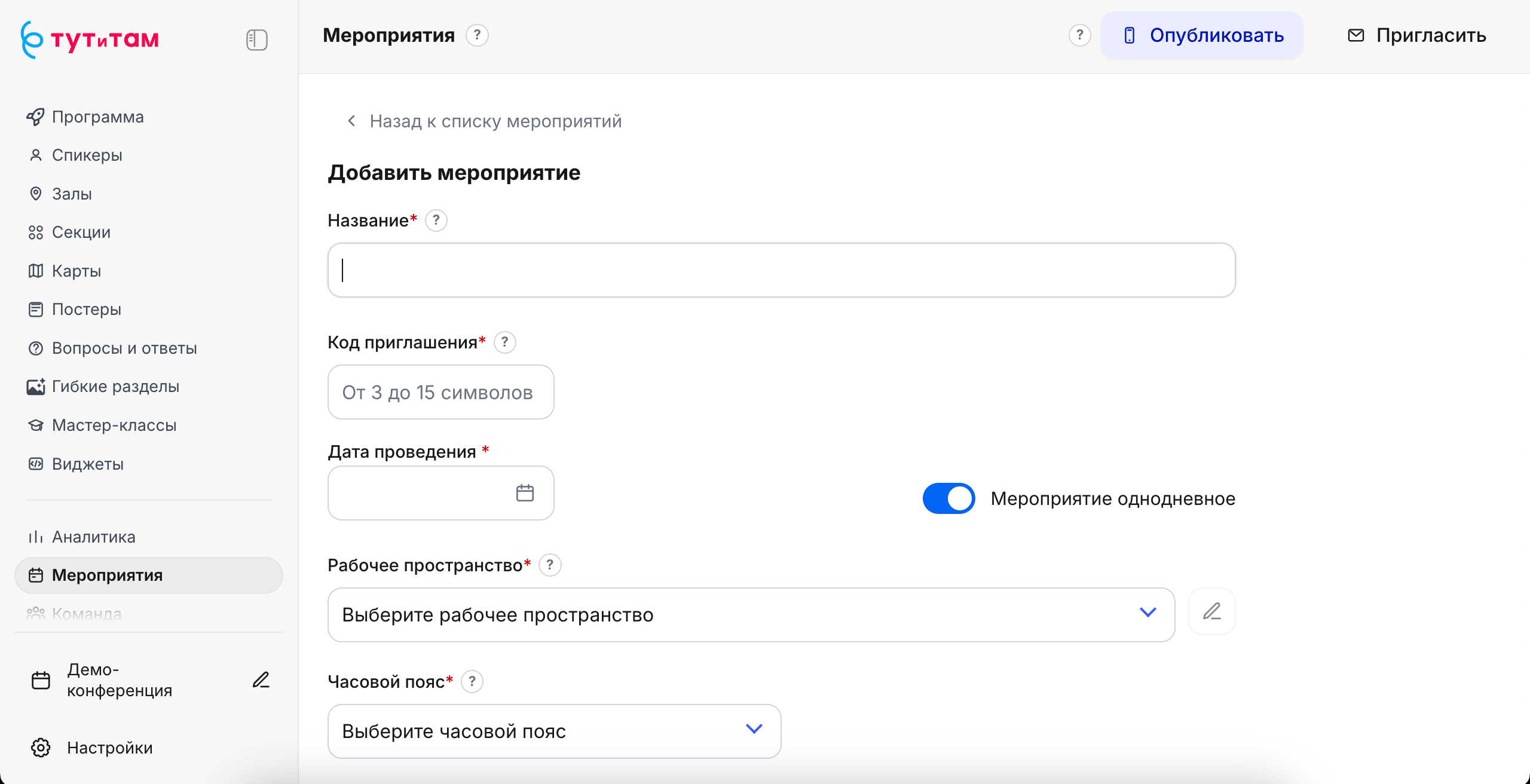The image size is (1530, 784).
Task: Show help tooltip for Название field
Action: [x=436, y=220]
